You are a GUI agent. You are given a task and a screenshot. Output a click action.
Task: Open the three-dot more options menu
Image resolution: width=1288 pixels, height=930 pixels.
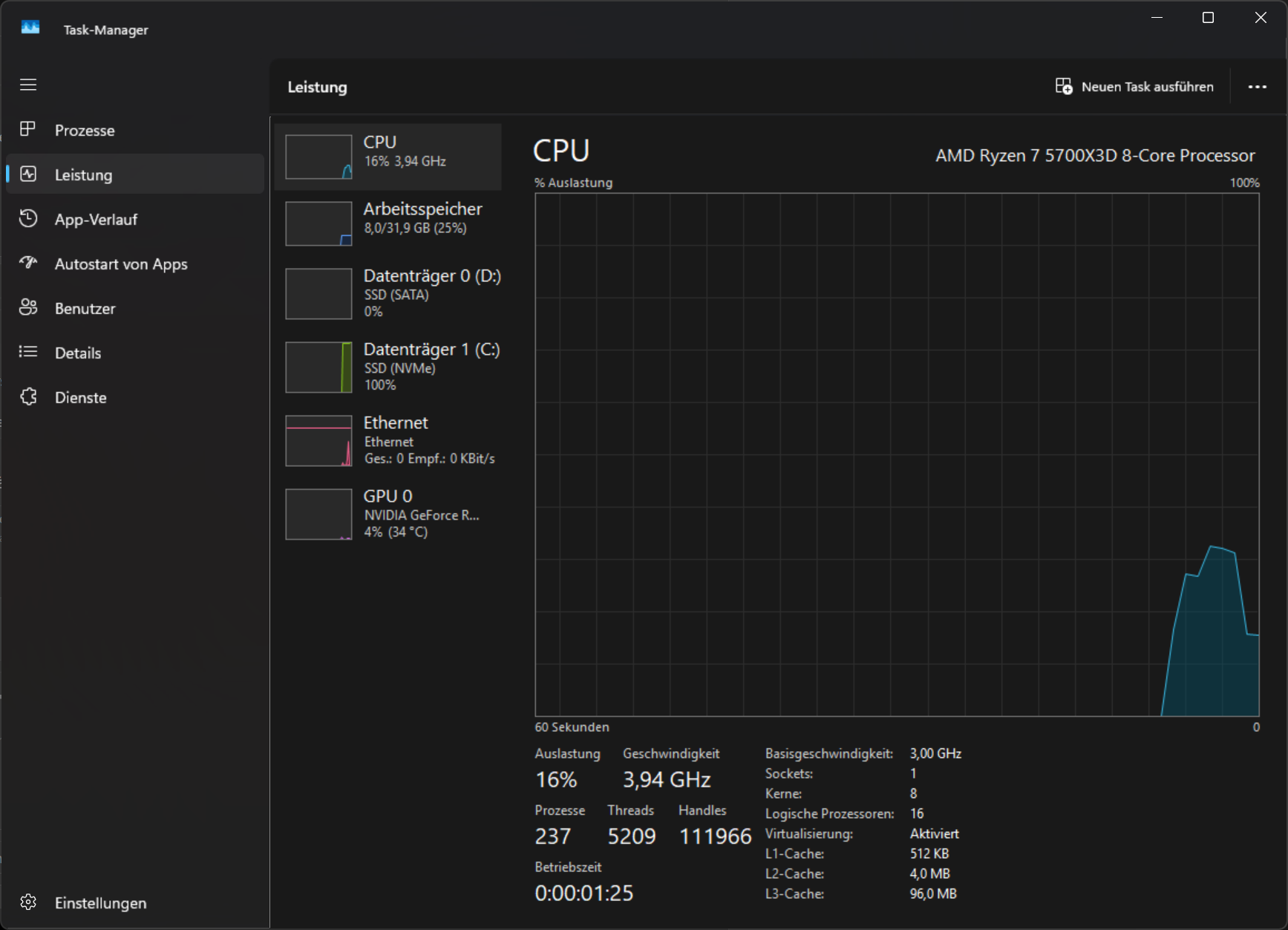tap(1257, 87)
